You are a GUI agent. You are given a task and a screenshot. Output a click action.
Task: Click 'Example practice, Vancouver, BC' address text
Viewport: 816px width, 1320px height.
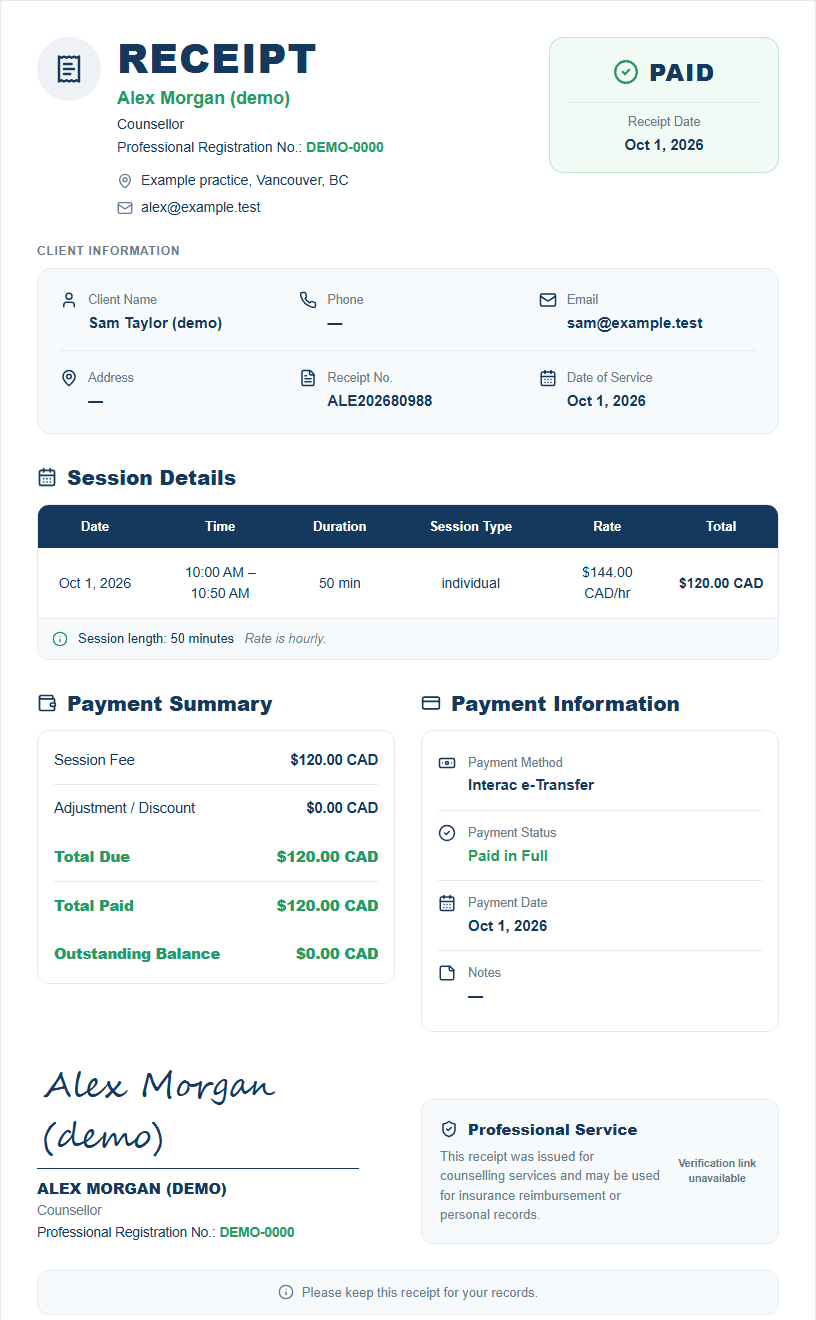[x=245, y=181]
